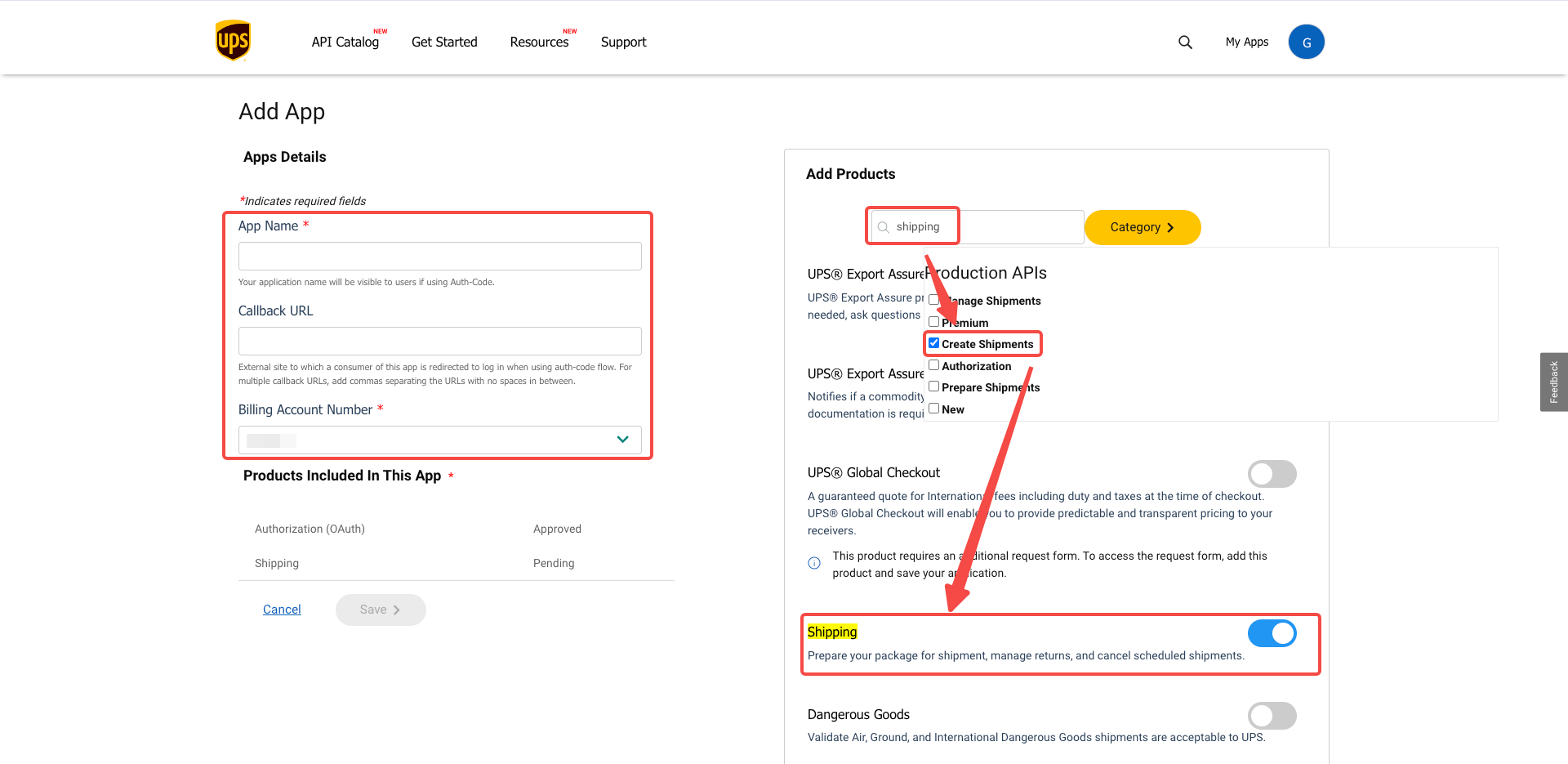Check the Authorization filter checkbox
The height and width of the screenshot is (764, 1568).
click(934, 365)
